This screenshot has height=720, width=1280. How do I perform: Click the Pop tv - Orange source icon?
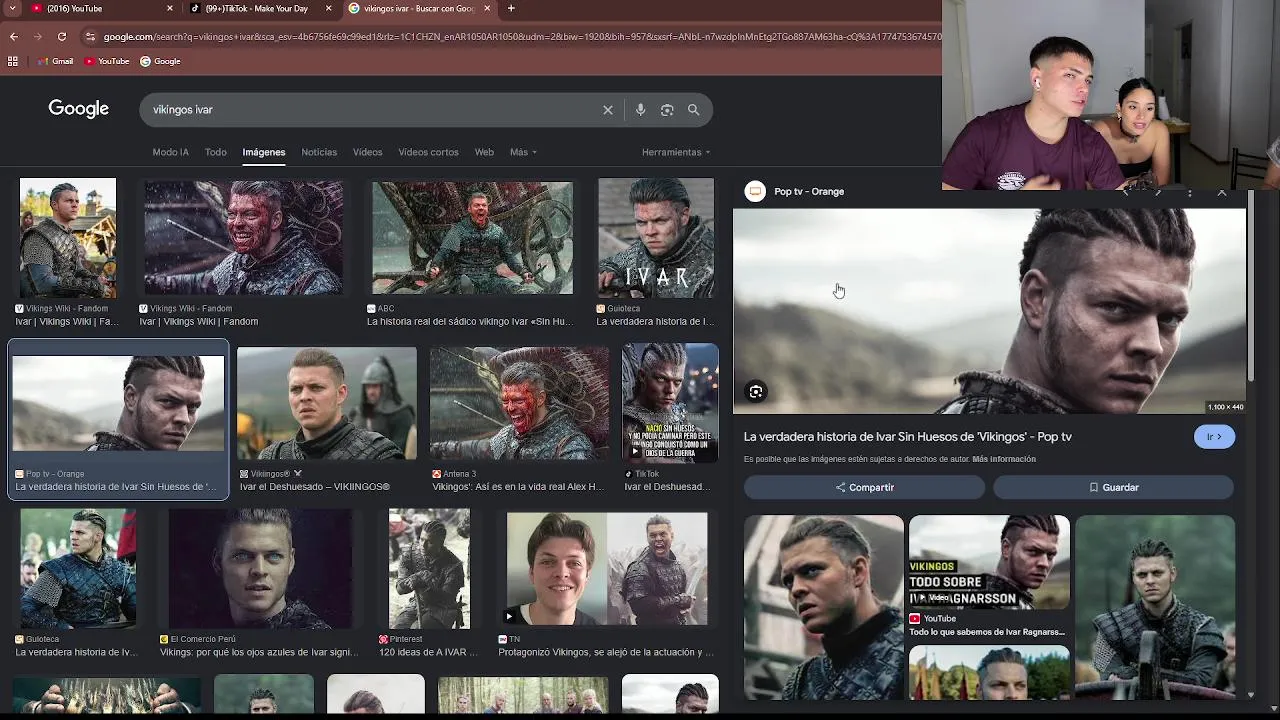point(756,191)
